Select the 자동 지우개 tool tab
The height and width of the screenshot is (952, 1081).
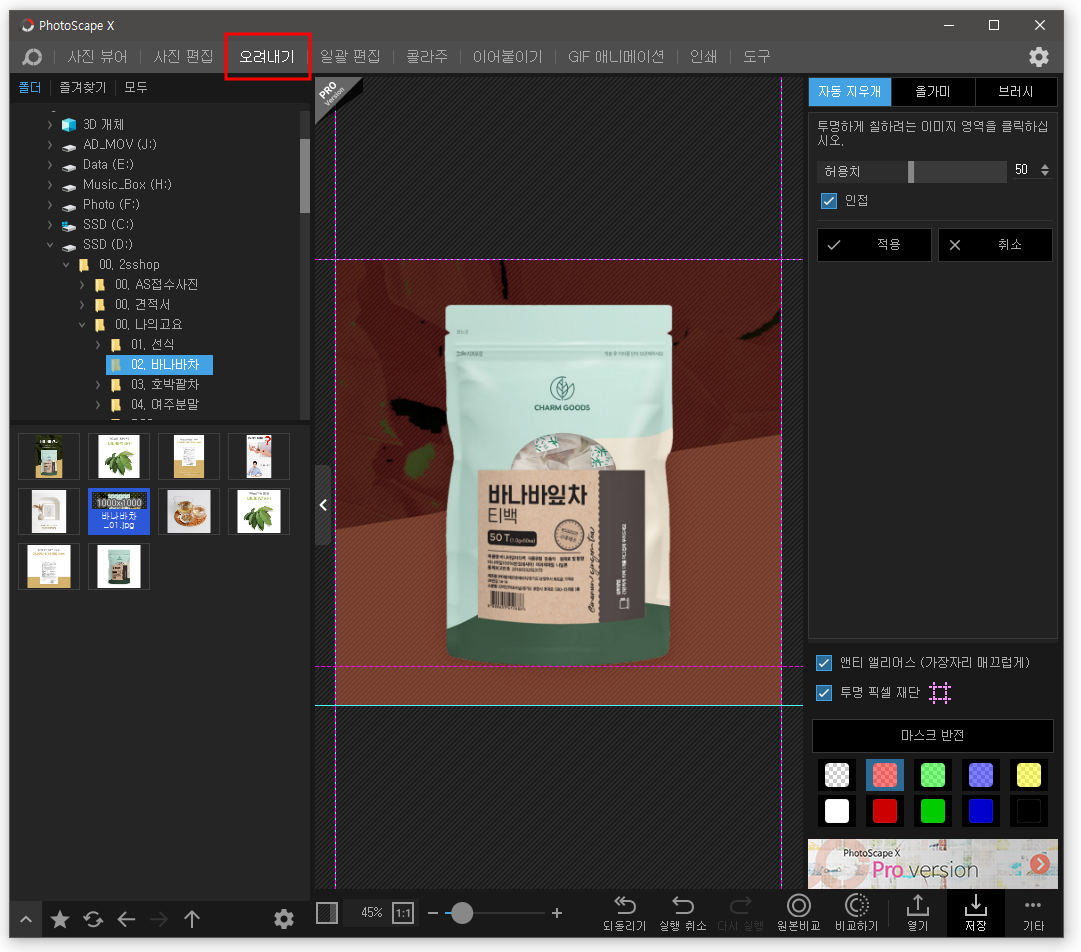[x=849, y=92]
